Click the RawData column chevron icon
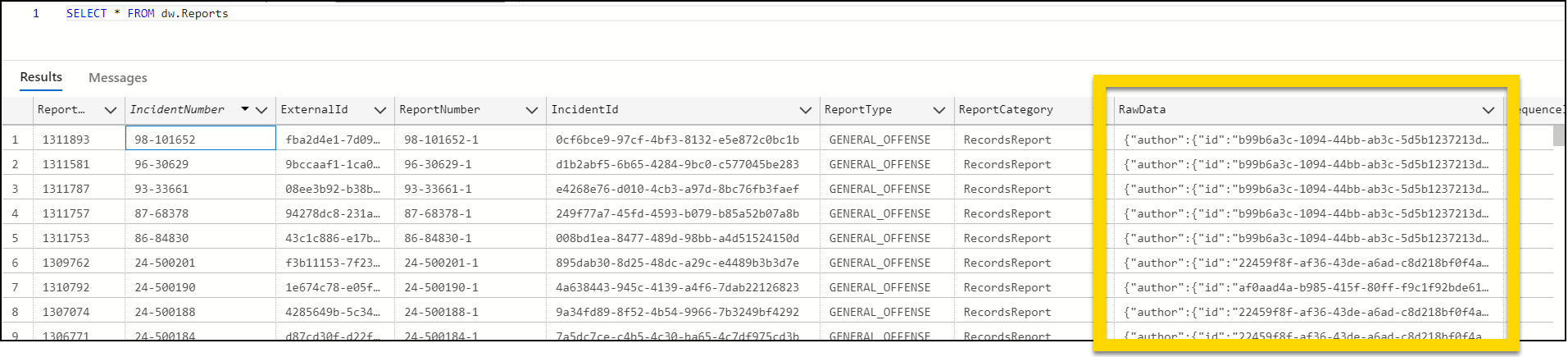 1488,110
